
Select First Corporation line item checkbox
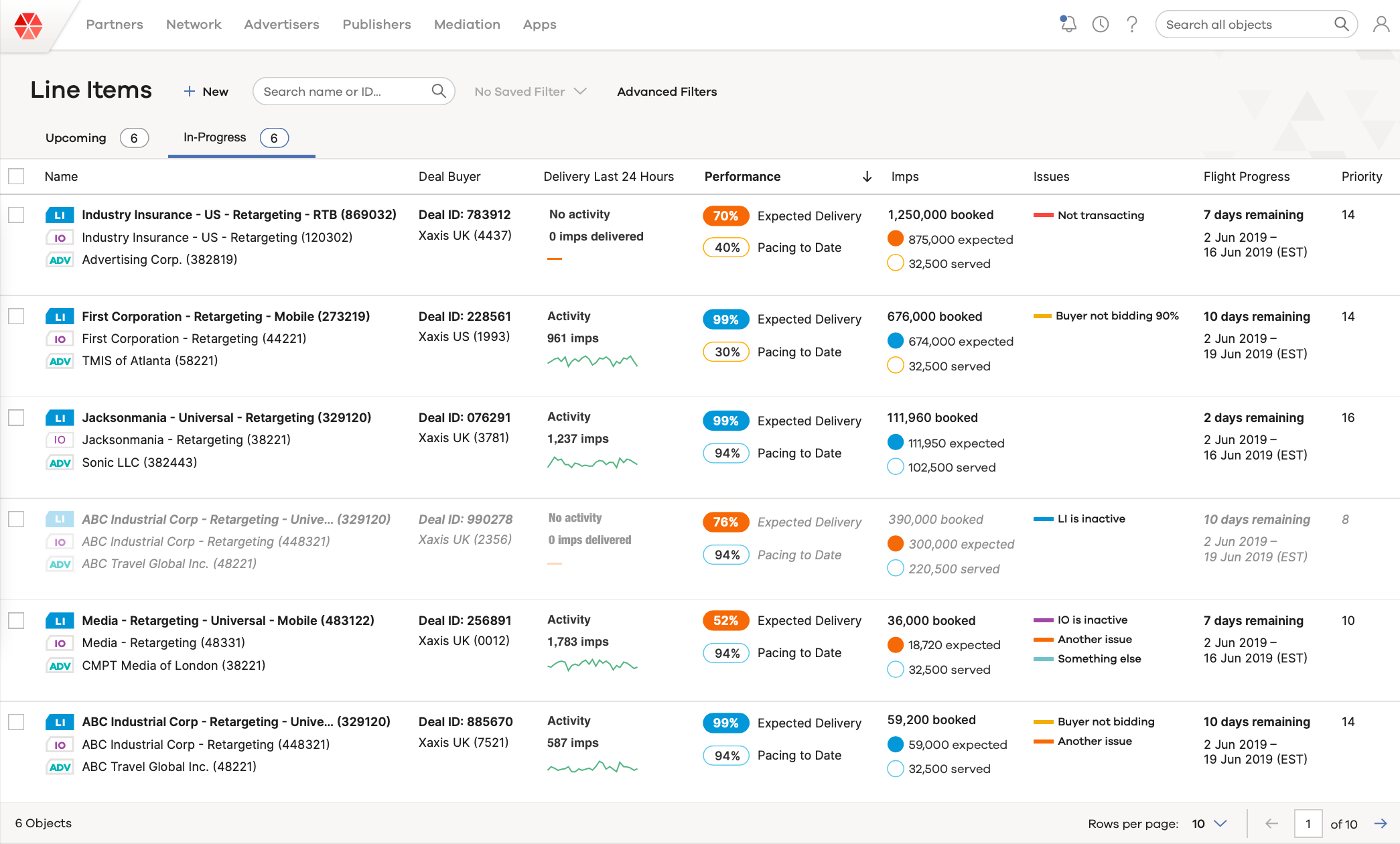tap(16, 316)
